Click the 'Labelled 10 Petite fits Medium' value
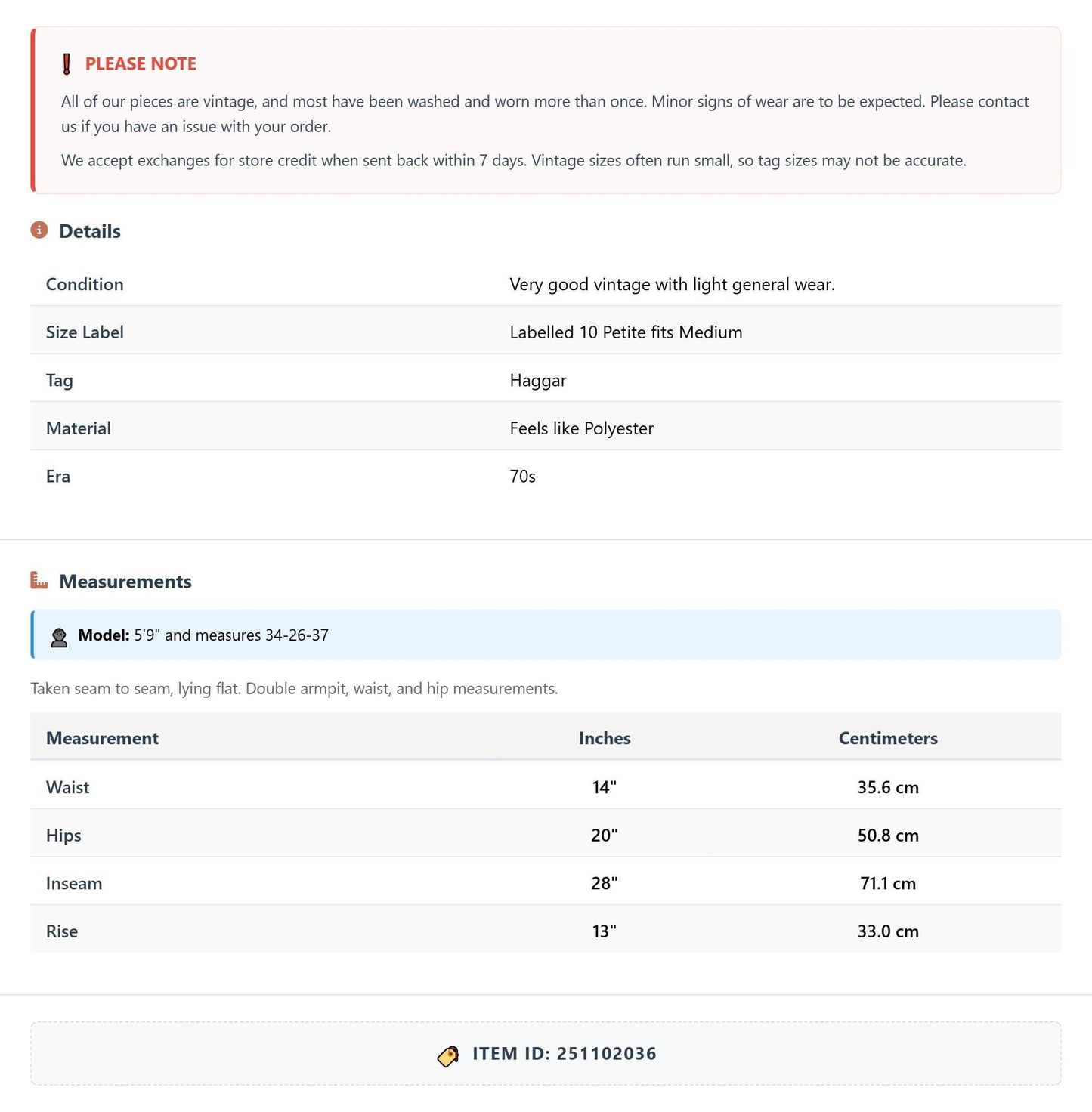This screenshot has height=1112, width=1092. point(626,332)
